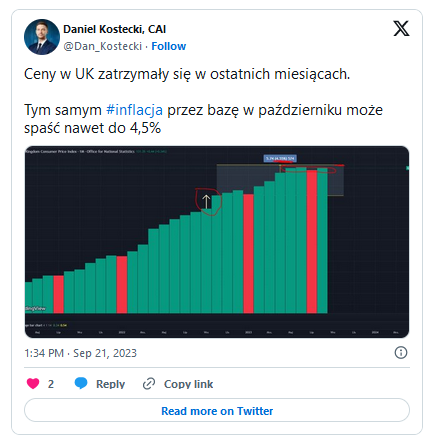Click the @Dan_Kostecki handle
Viewport: 427px width, 442px height.
pos(103,46)
